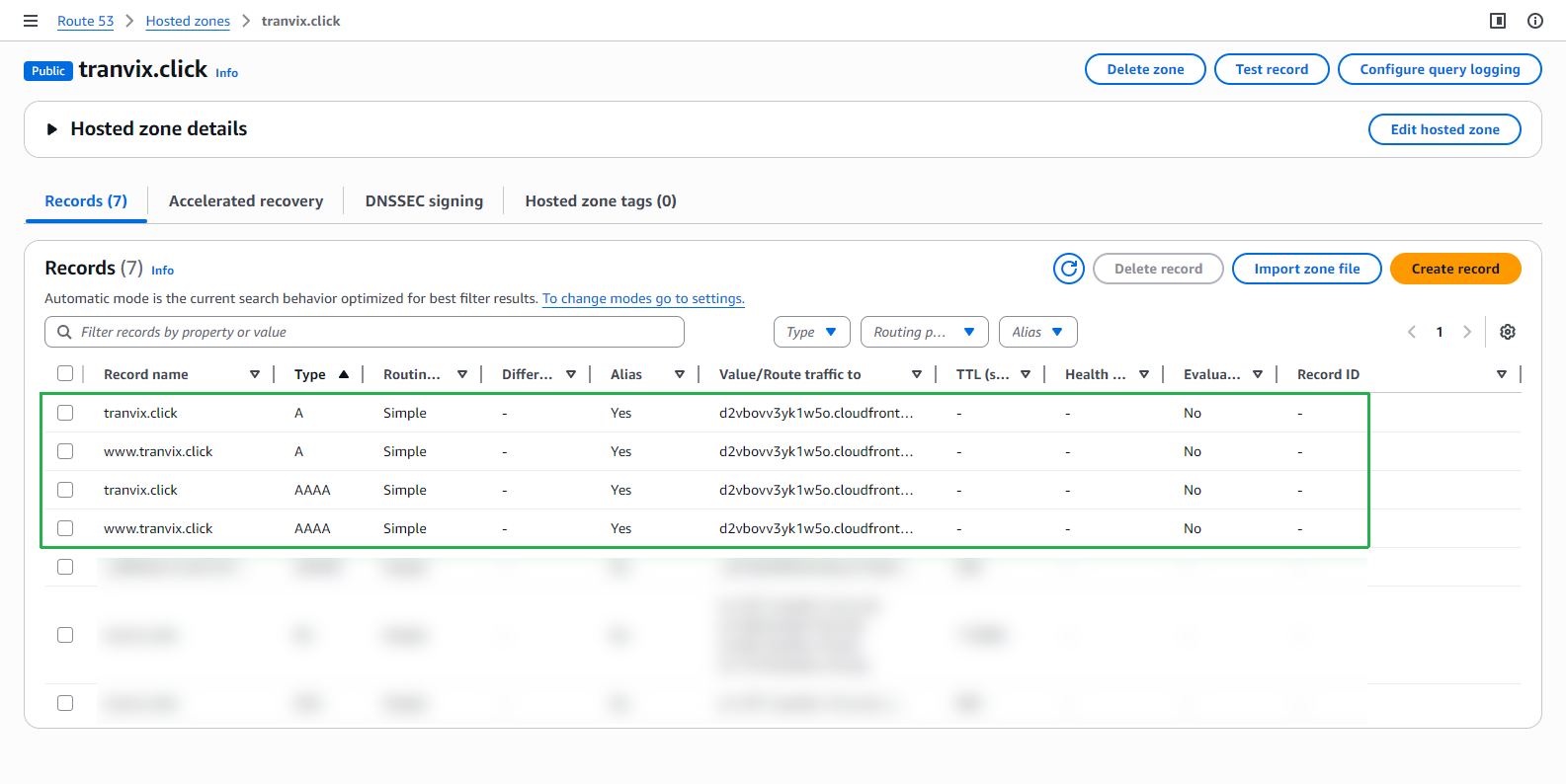Open the Hosted zone tags (0) tab

point(601,201)
